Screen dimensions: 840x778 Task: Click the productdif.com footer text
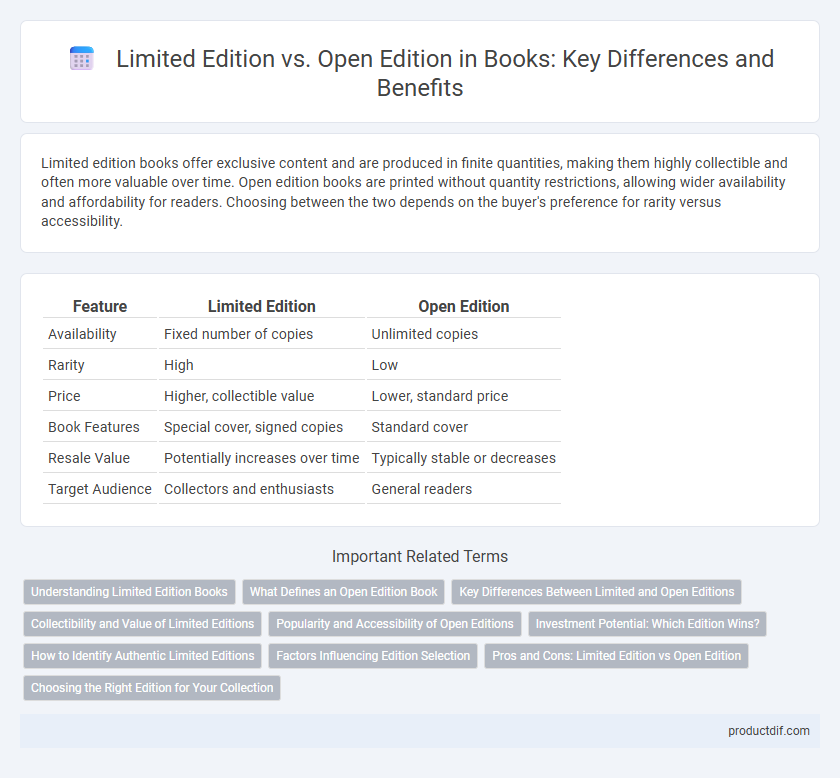point(768,731)
